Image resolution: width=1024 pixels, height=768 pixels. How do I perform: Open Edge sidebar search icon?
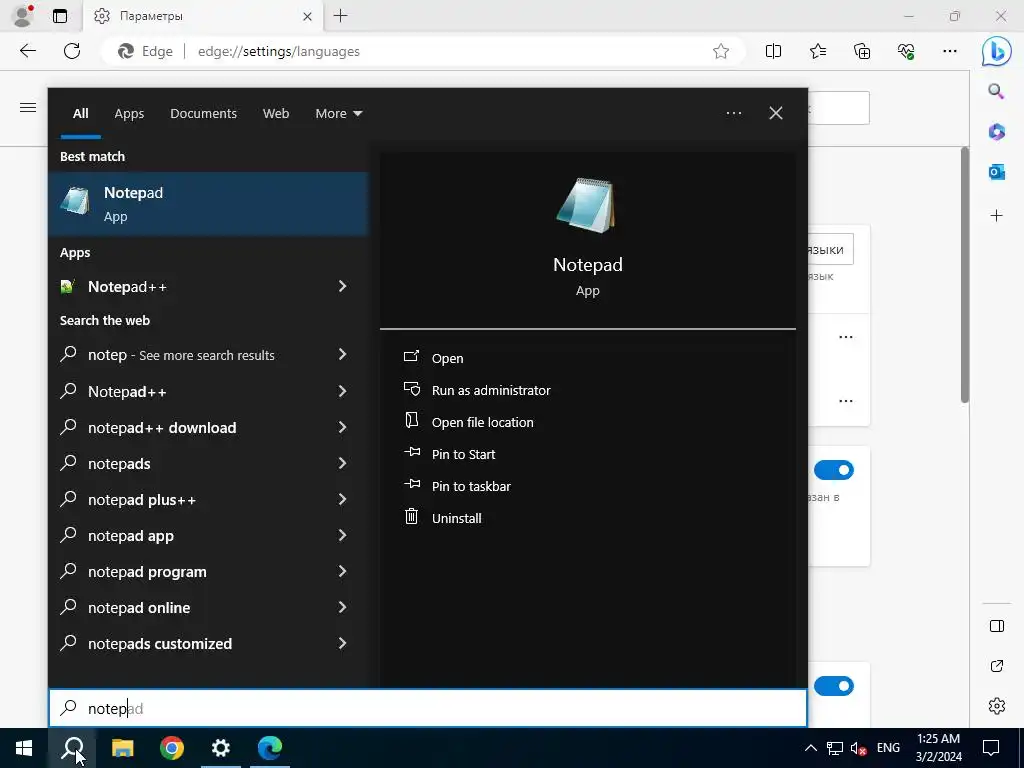tap(996, 91)
